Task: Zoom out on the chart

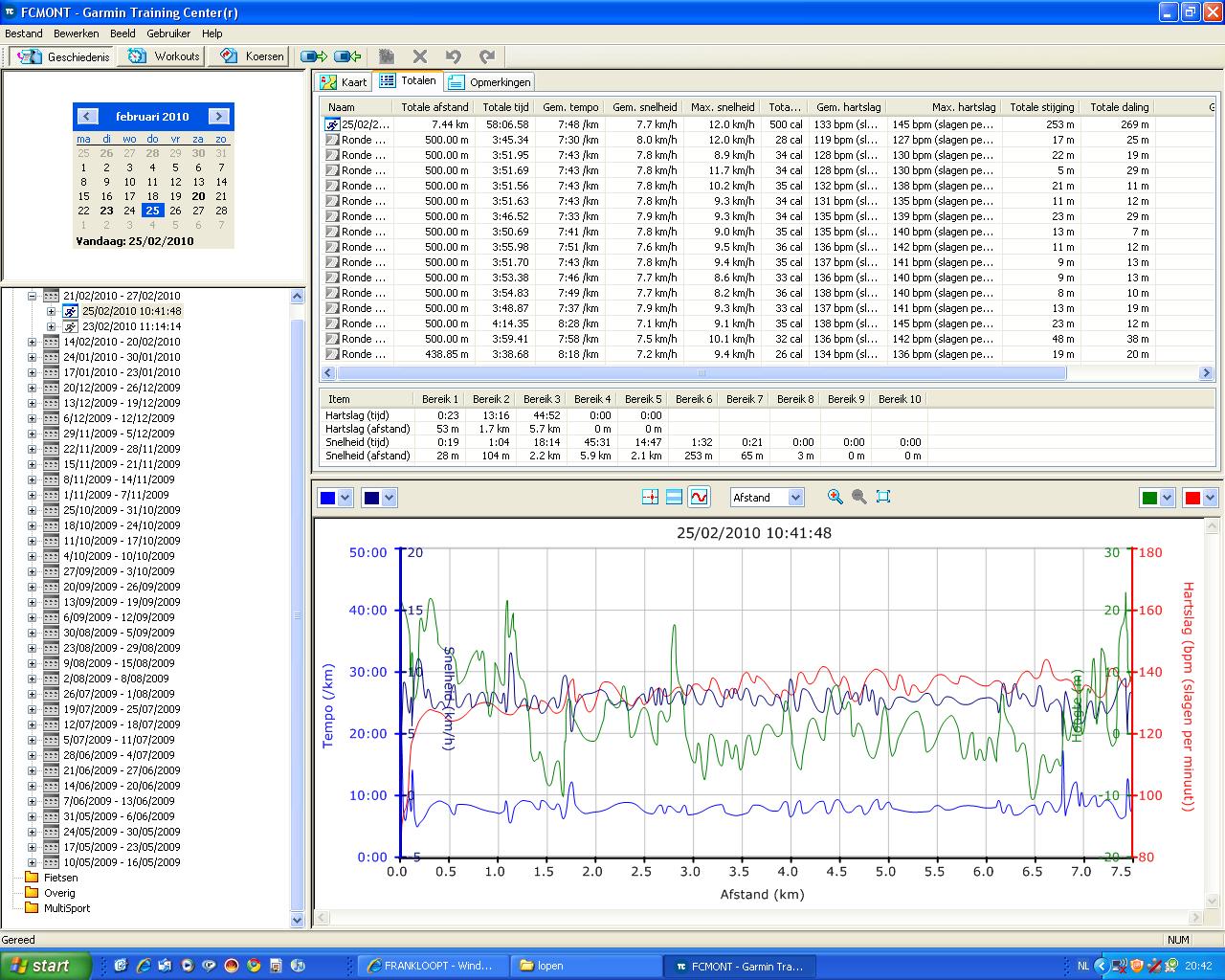Action: pyautogui.click(x=859, y=497)
